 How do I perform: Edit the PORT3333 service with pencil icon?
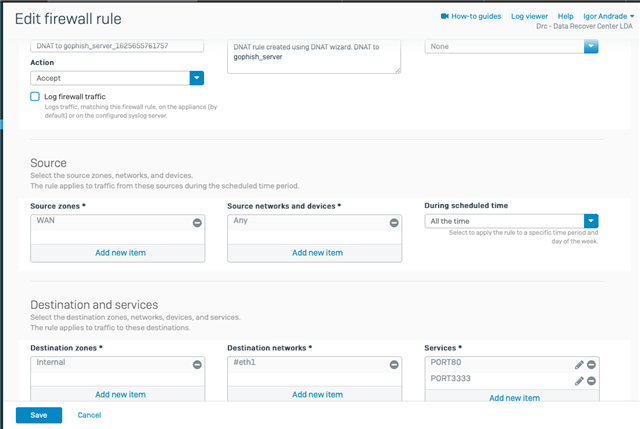click(x=579, y=381)
